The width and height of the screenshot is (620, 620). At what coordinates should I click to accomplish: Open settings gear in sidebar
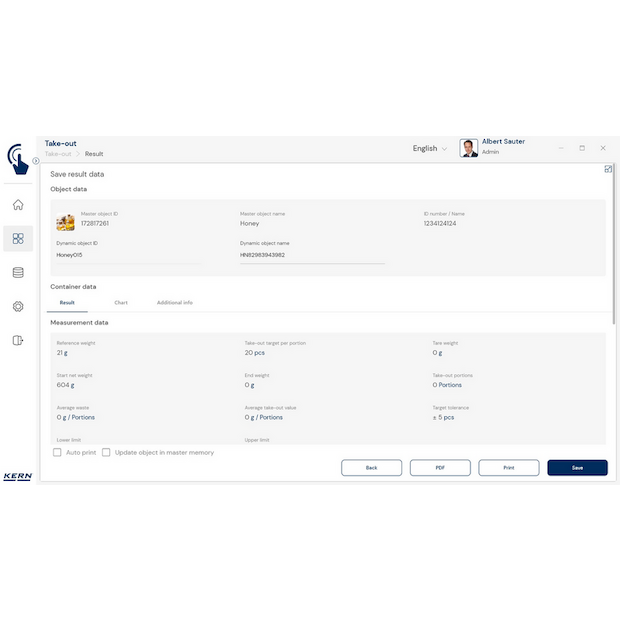click(18, 306)
